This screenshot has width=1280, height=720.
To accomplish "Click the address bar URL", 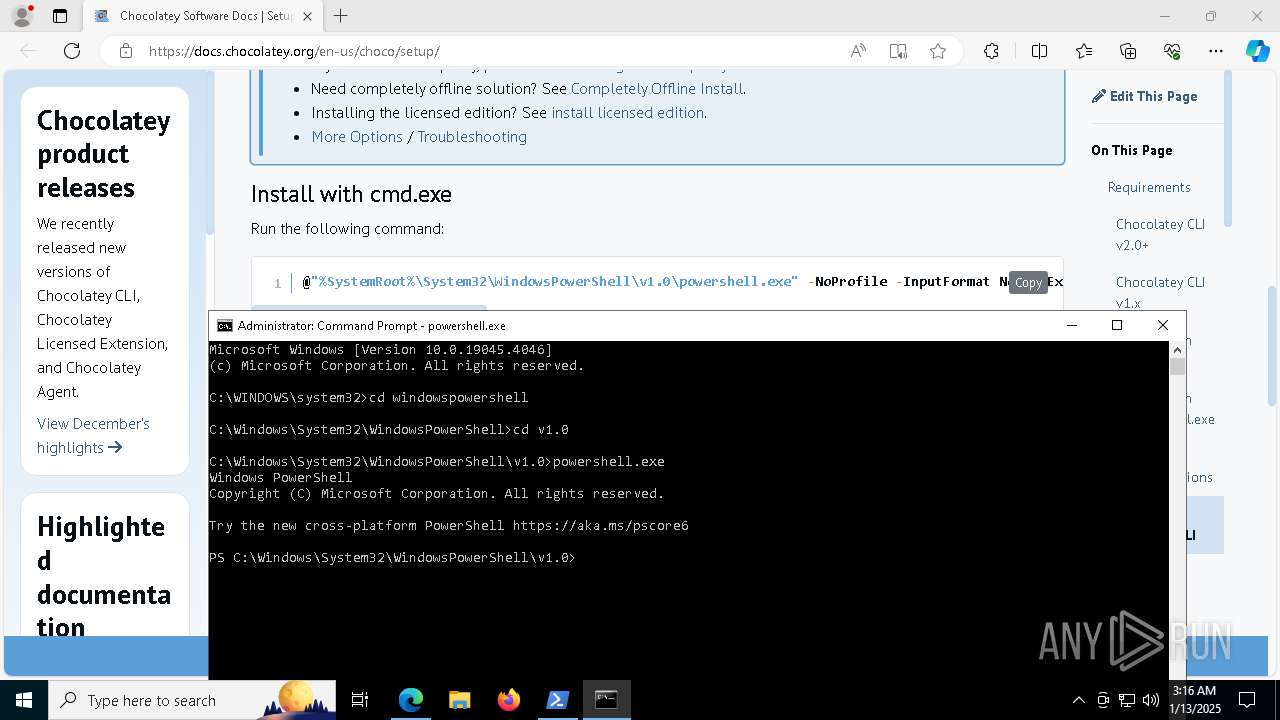I will coord(294,51).
